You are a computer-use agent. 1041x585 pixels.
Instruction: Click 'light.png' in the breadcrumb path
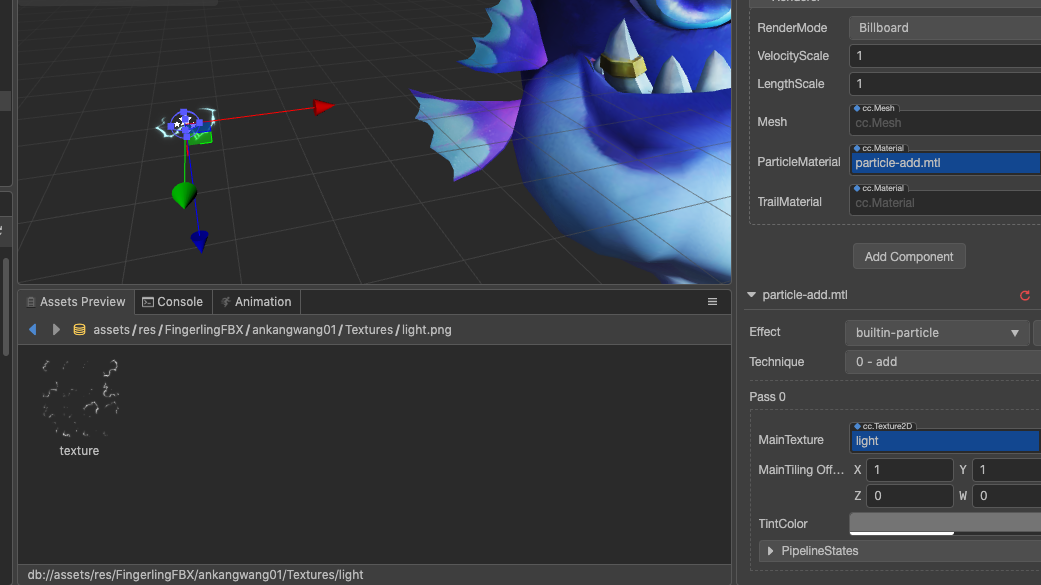tap(426, 329)
